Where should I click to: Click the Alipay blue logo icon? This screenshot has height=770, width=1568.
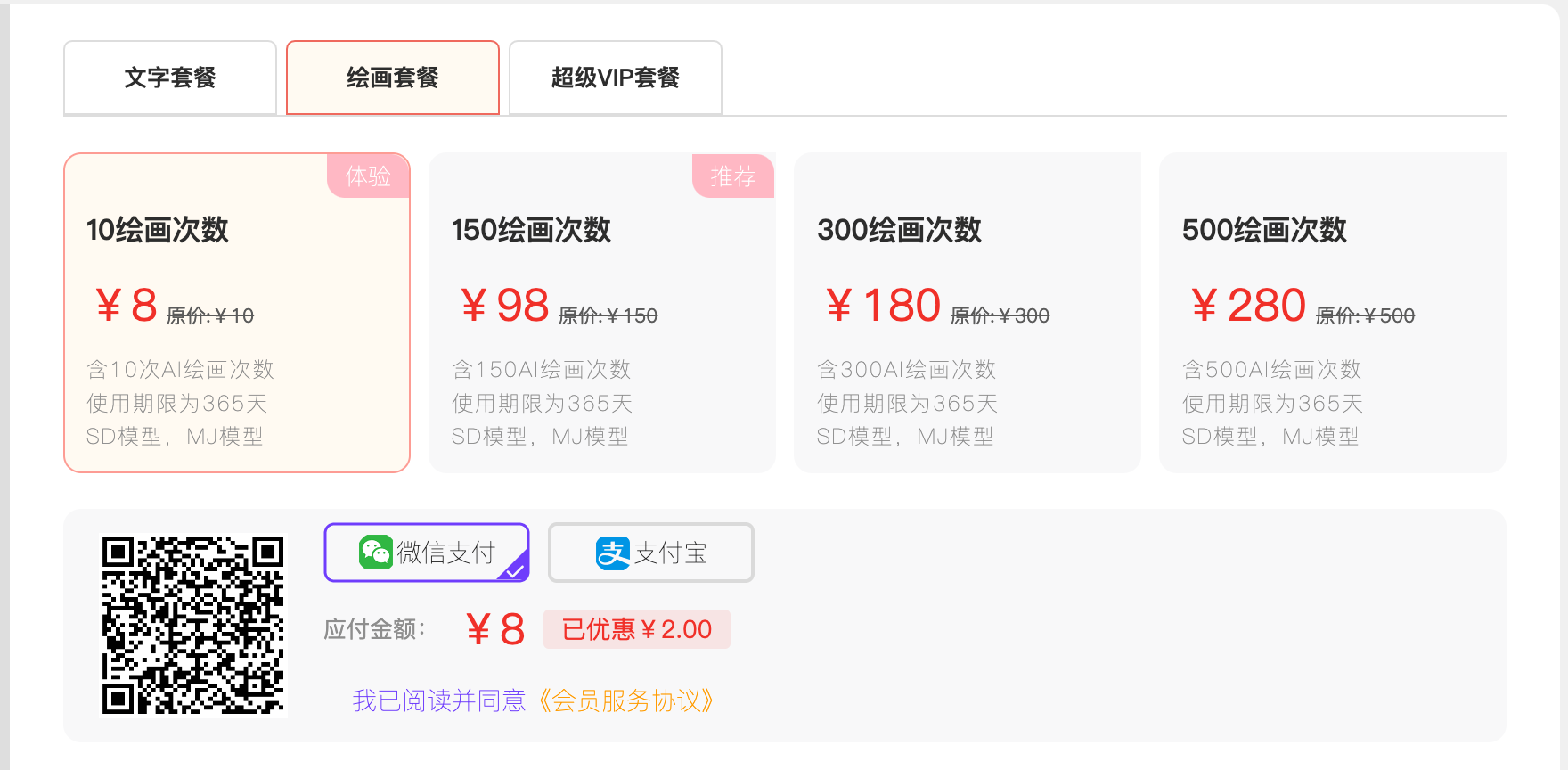(613, 553)
